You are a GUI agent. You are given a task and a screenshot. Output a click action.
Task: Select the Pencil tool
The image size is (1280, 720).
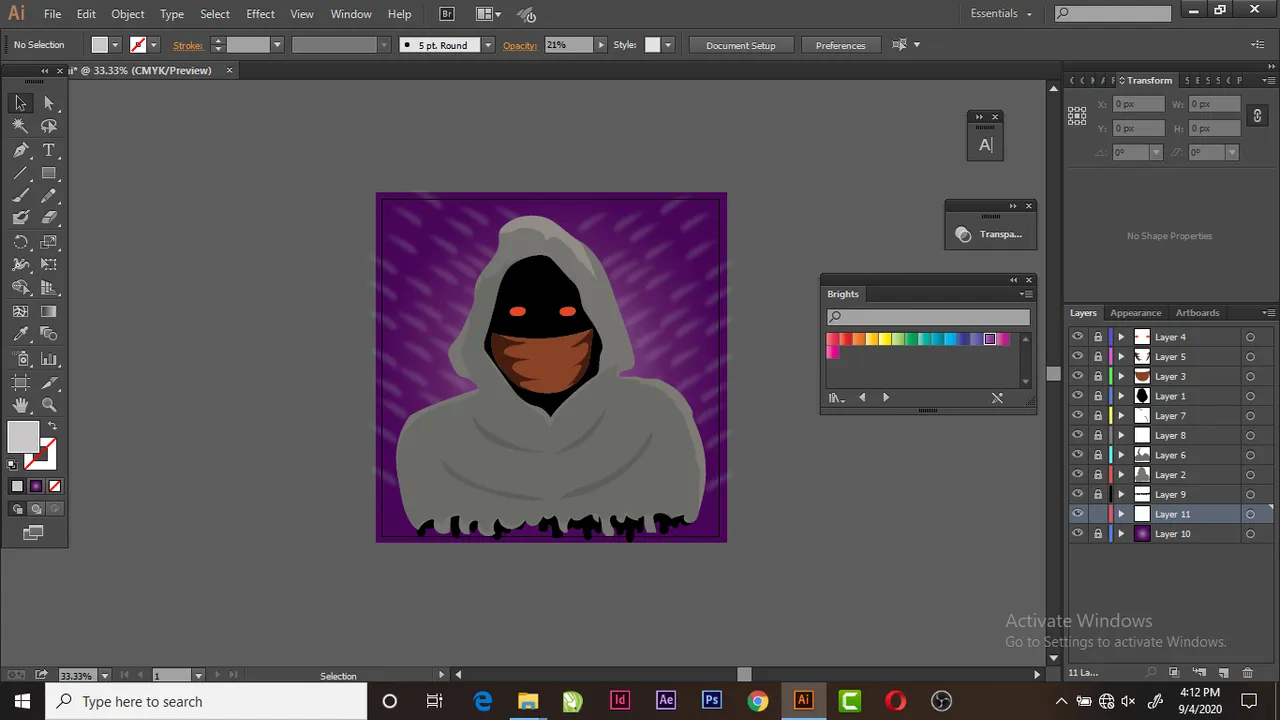click(49, 196)
